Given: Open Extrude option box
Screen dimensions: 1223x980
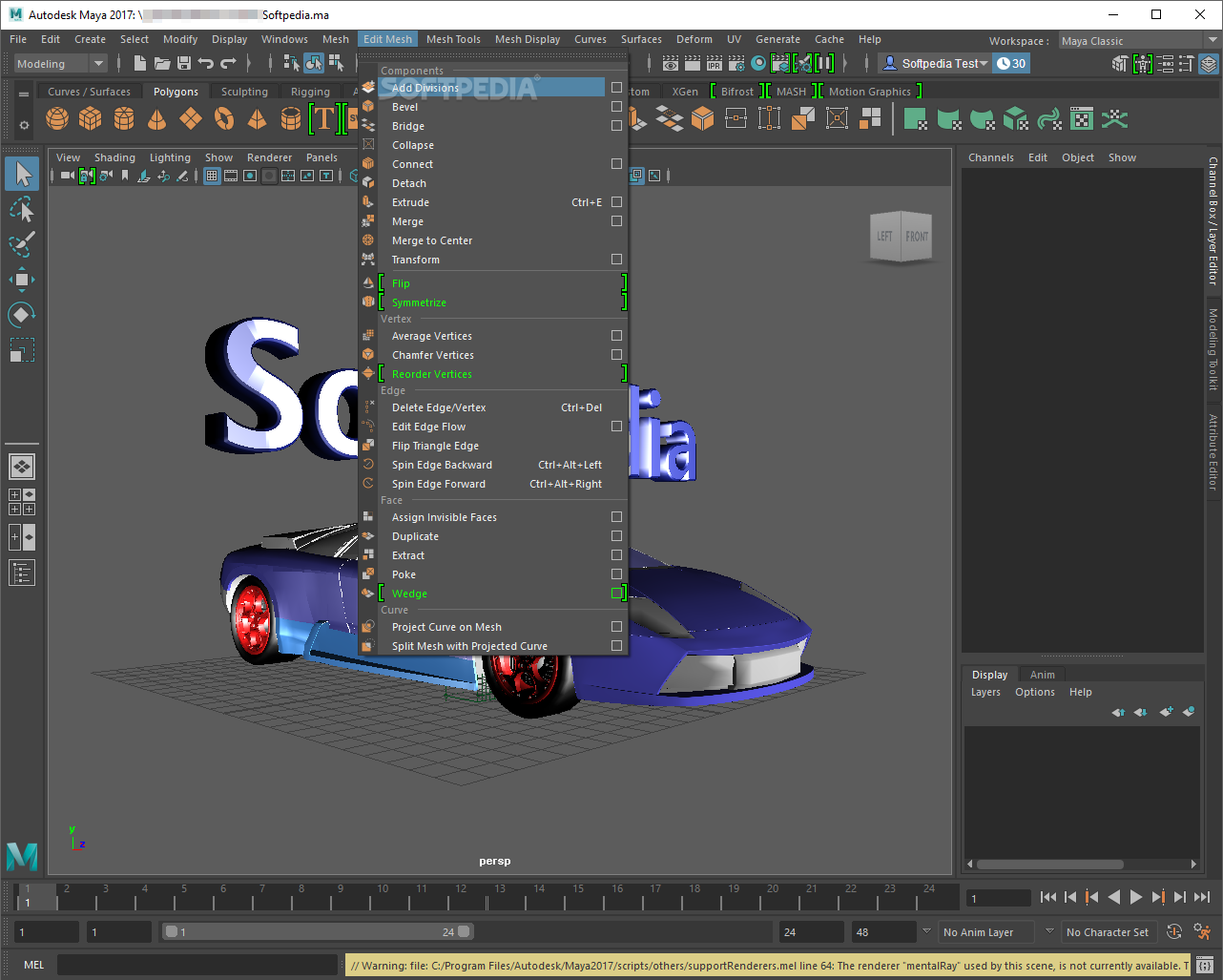Looking at the screenshot, I should coord(616,201).
